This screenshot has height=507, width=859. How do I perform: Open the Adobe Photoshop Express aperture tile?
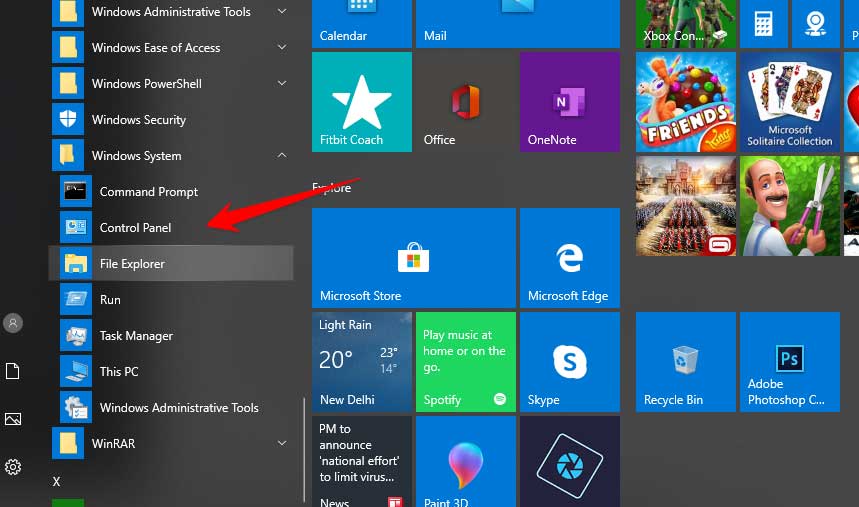pyautogui.click(x=570, y=462)
